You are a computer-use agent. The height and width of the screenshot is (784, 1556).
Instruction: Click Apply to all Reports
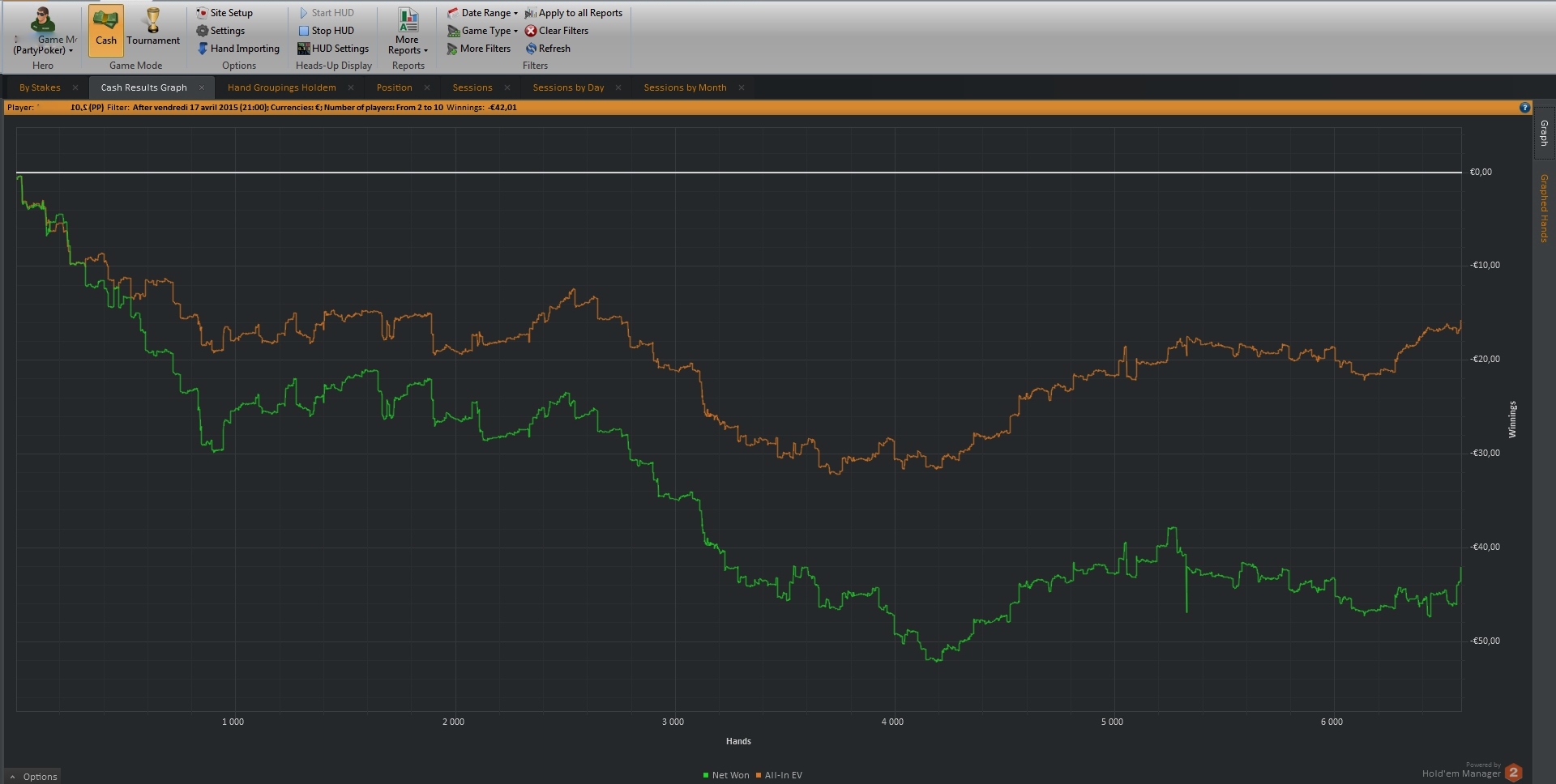[574, 13]
